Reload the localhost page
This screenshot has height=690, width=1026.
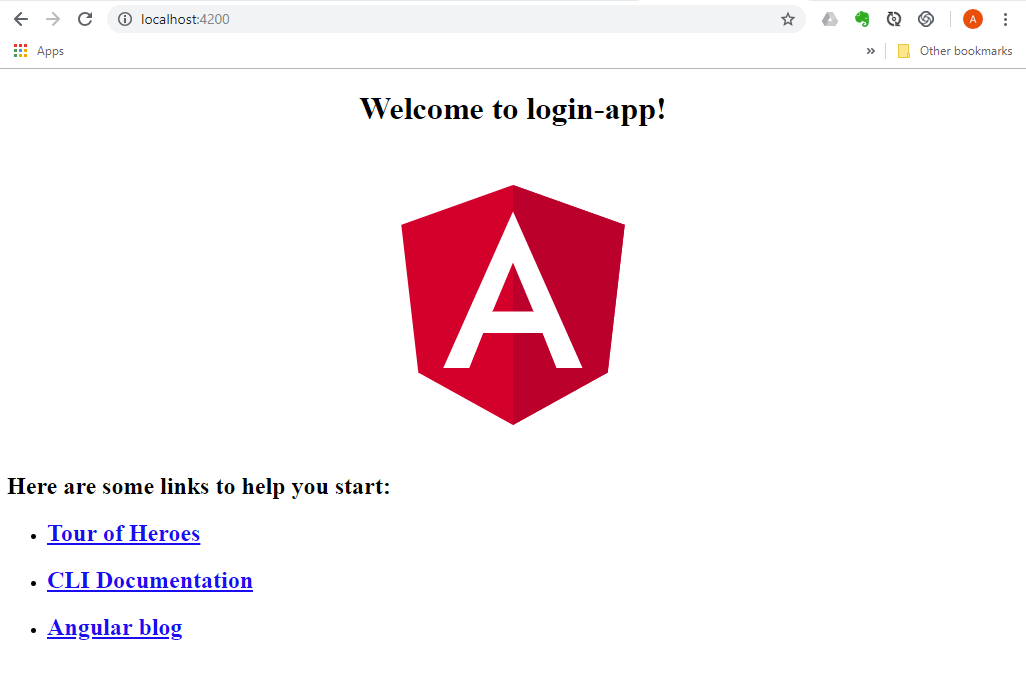tap(85, 18)
